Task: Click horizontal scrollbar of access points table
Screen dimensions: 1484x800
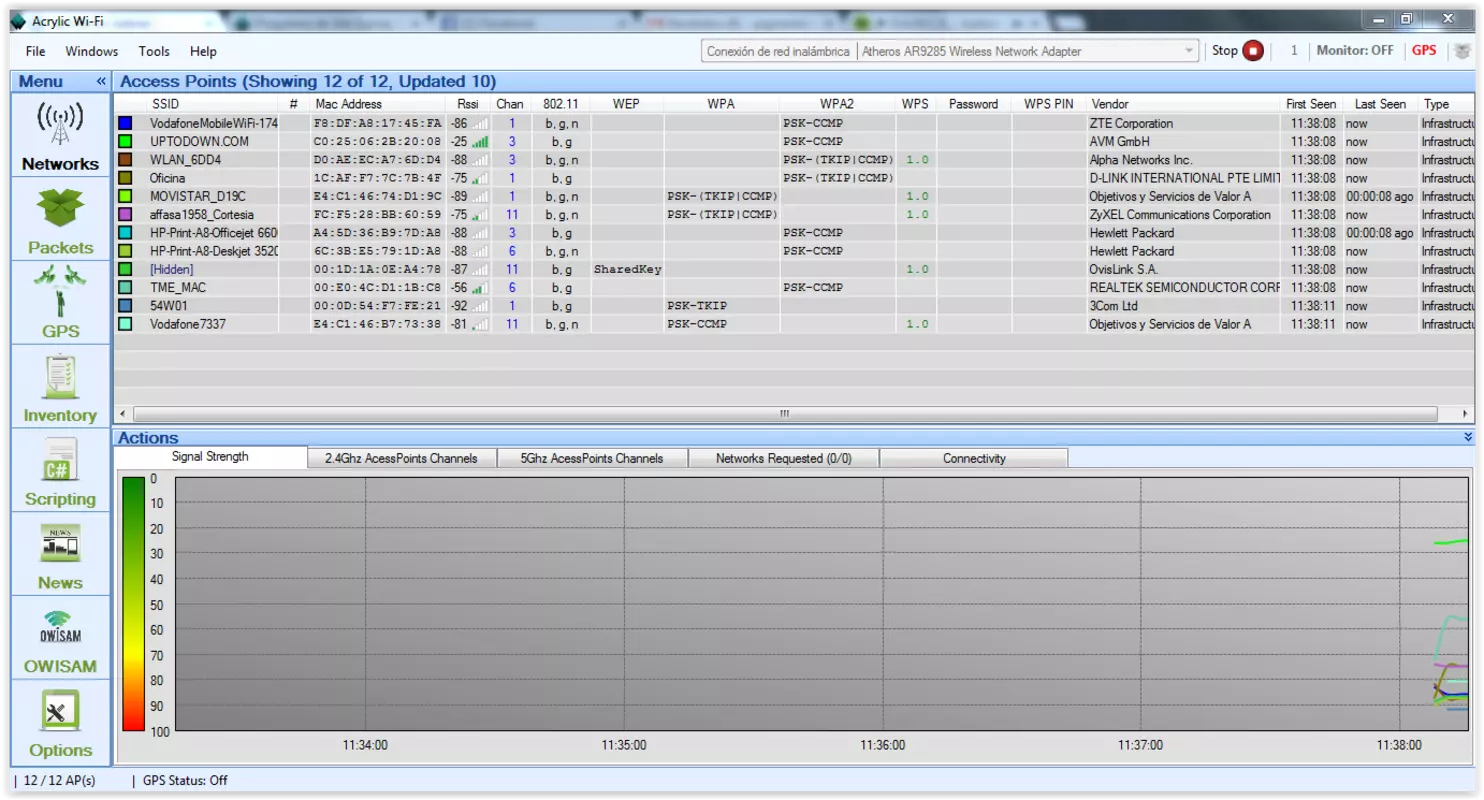Action: [784, 414]
